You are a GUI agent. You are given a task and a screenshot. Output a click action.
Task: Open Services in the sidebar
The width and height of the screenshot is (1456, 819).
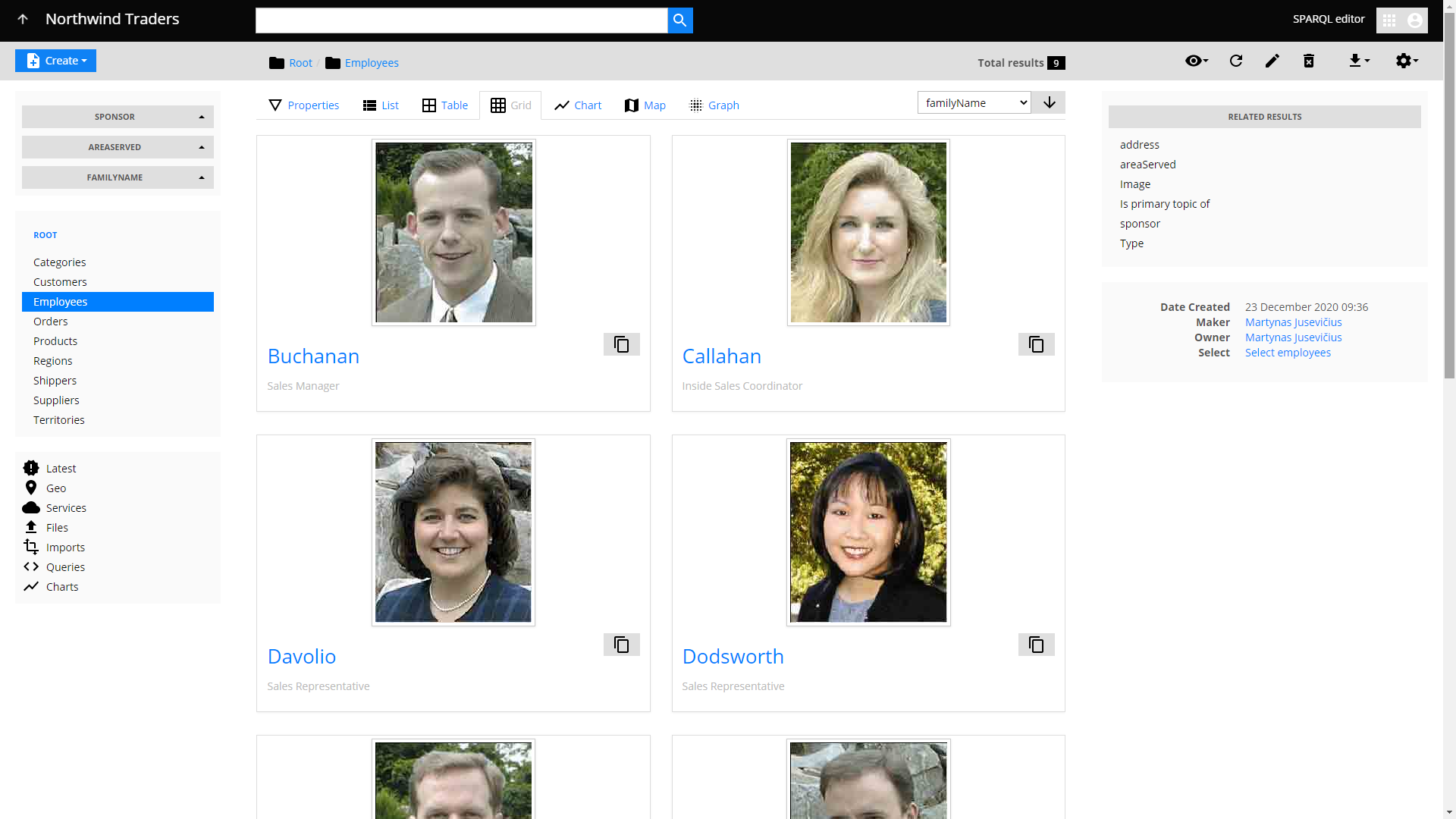[55, 508]
